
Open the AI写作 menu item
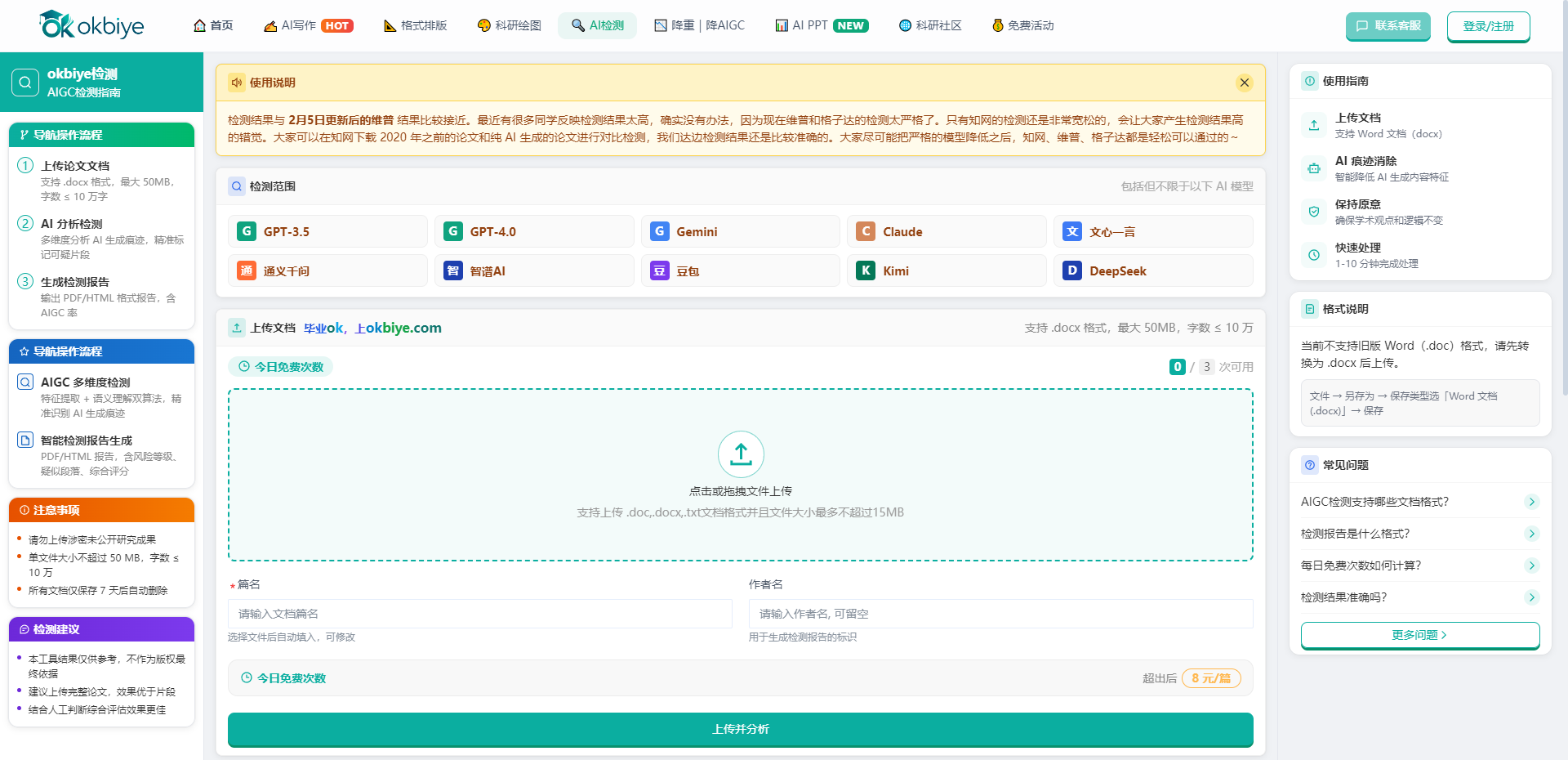tap(309, 25)
